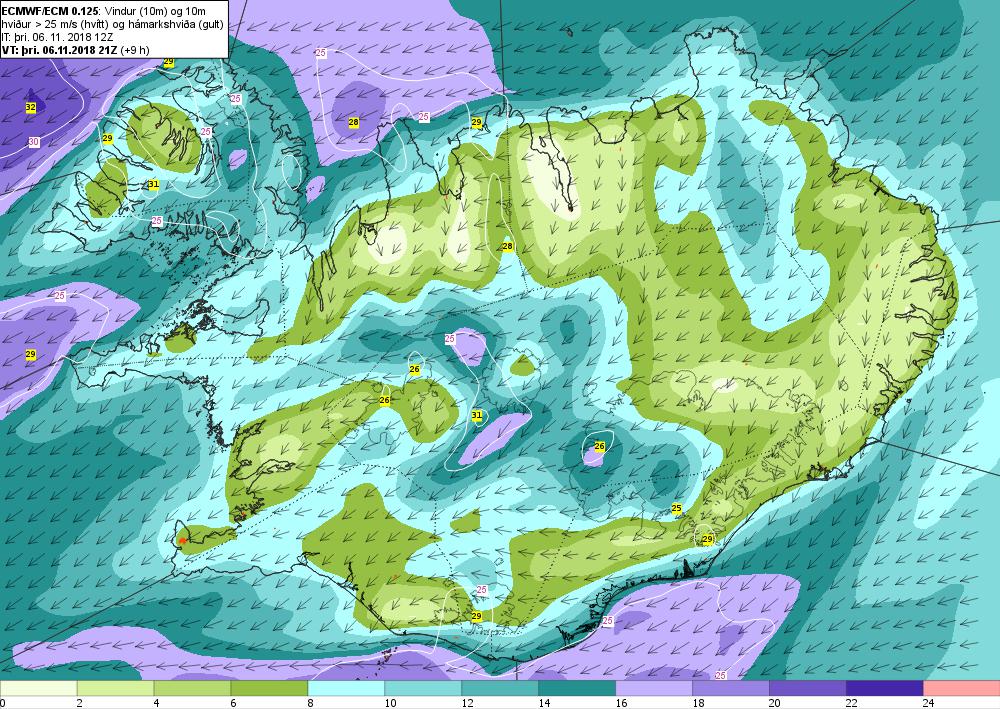Select the 8–10 m/s light cyan legend swatch

click(346, 689)
